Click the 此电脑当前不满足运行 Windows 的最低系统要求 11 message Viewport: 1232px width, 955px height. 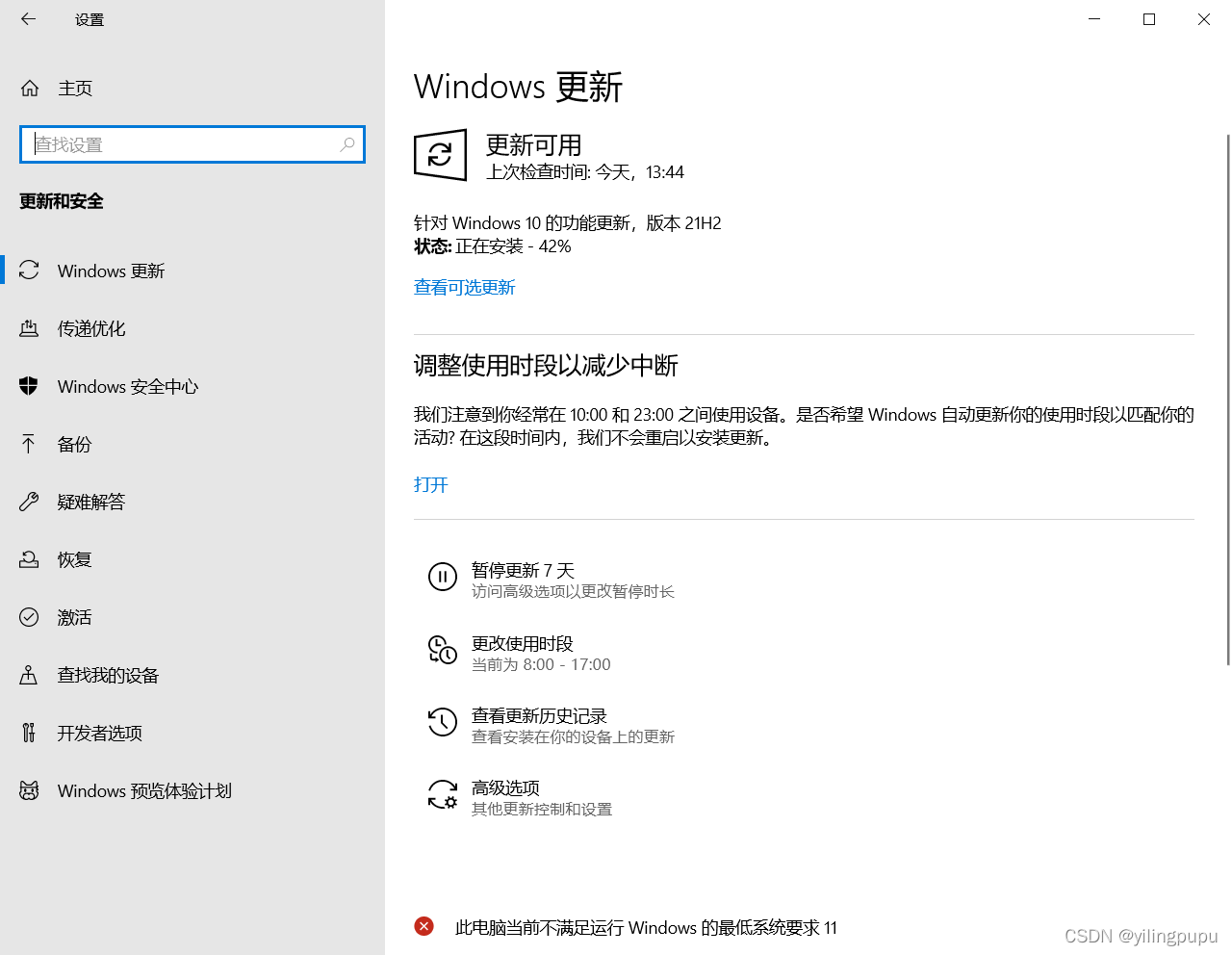(x=646, y=927)
